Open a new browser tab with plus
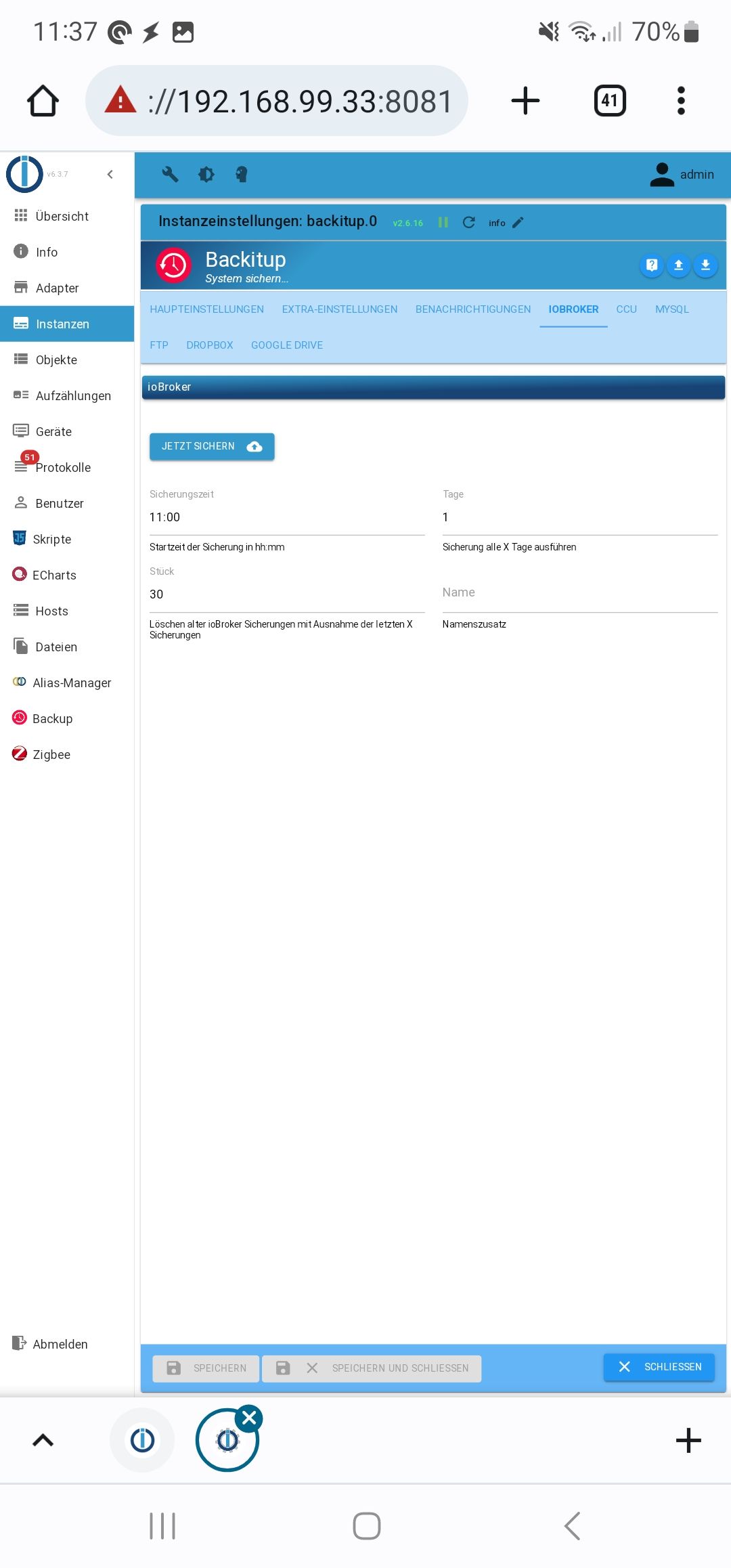 (x=525, y=101)
